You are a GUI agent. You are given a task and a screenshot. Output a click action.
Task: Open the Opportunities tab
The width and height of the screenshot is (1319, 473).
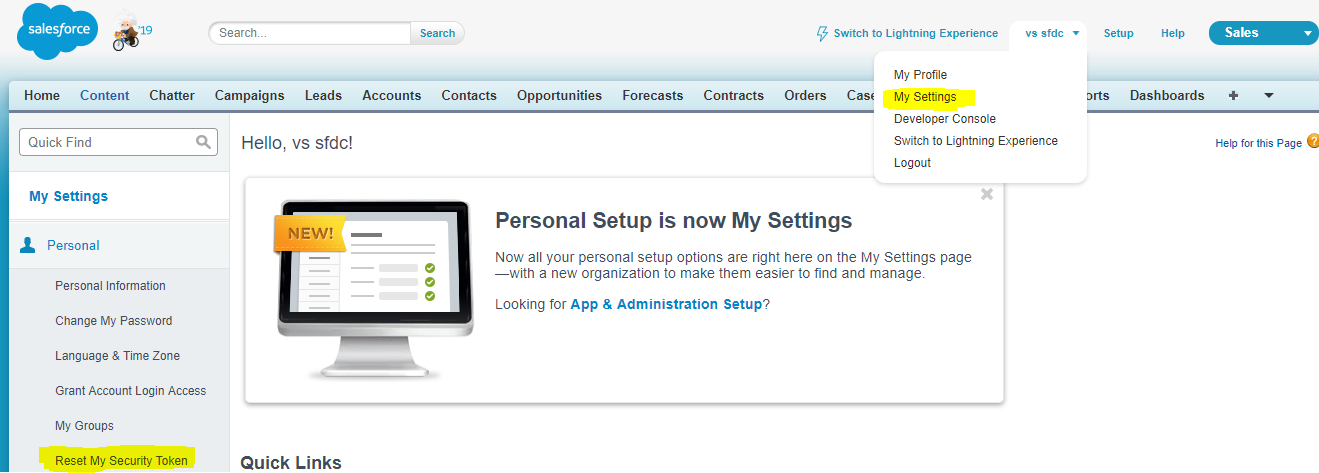tap(559, 96)
